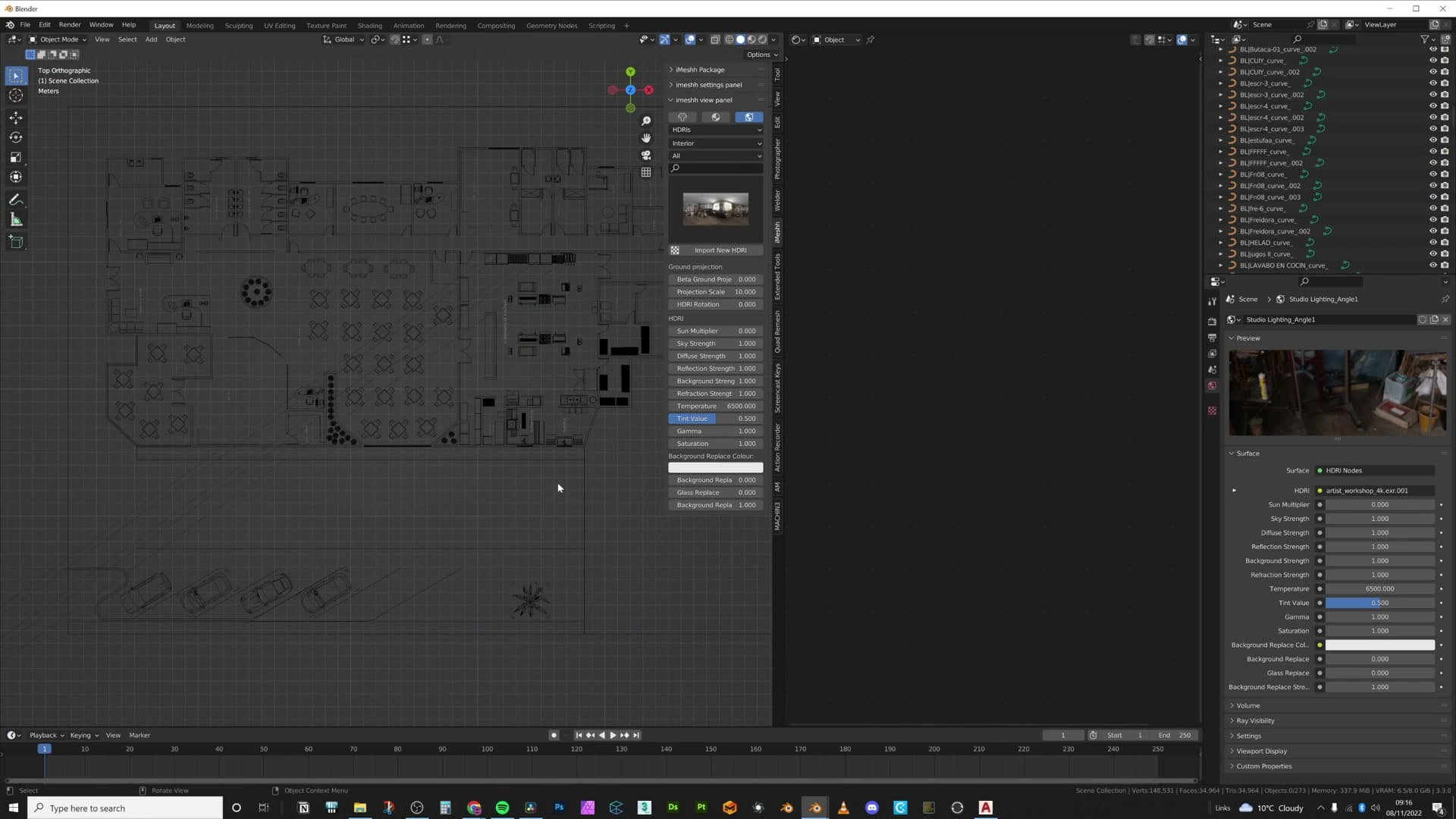Choose the Move tool

(x=16, y=118)
